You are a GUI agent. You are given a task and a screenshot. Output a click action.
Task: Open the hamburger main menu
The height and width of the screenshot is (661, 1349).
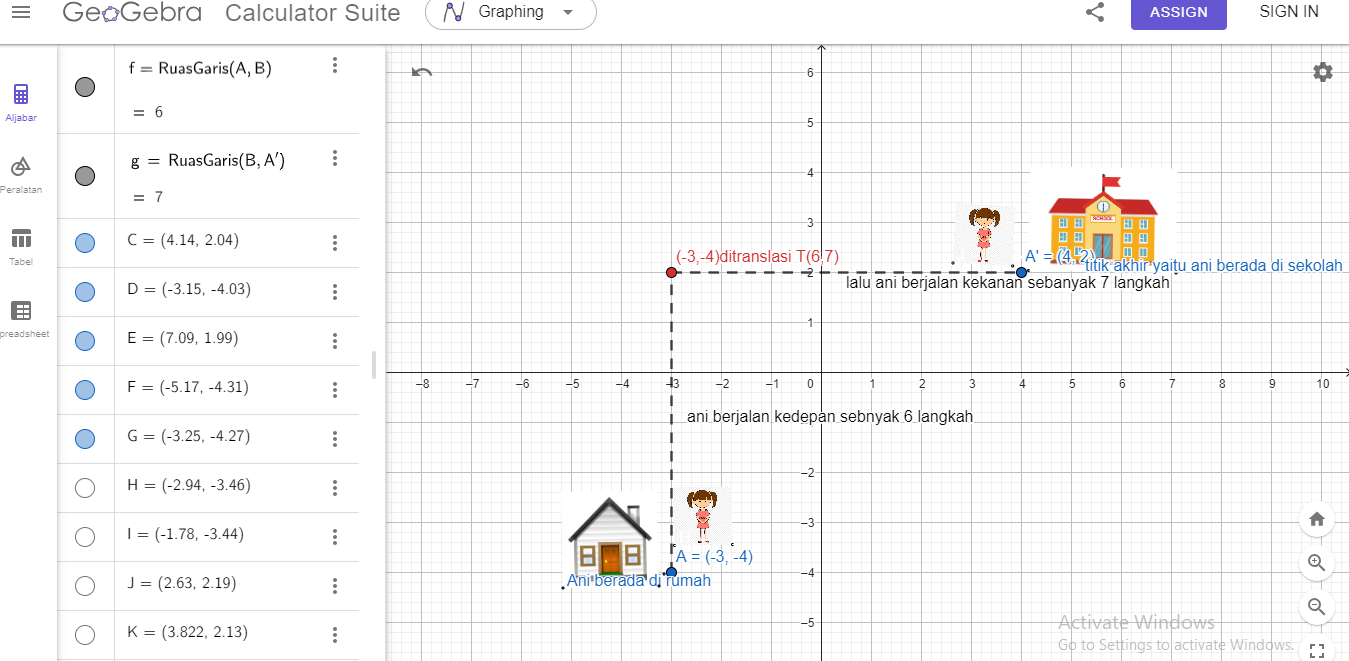tap(20, 13)
